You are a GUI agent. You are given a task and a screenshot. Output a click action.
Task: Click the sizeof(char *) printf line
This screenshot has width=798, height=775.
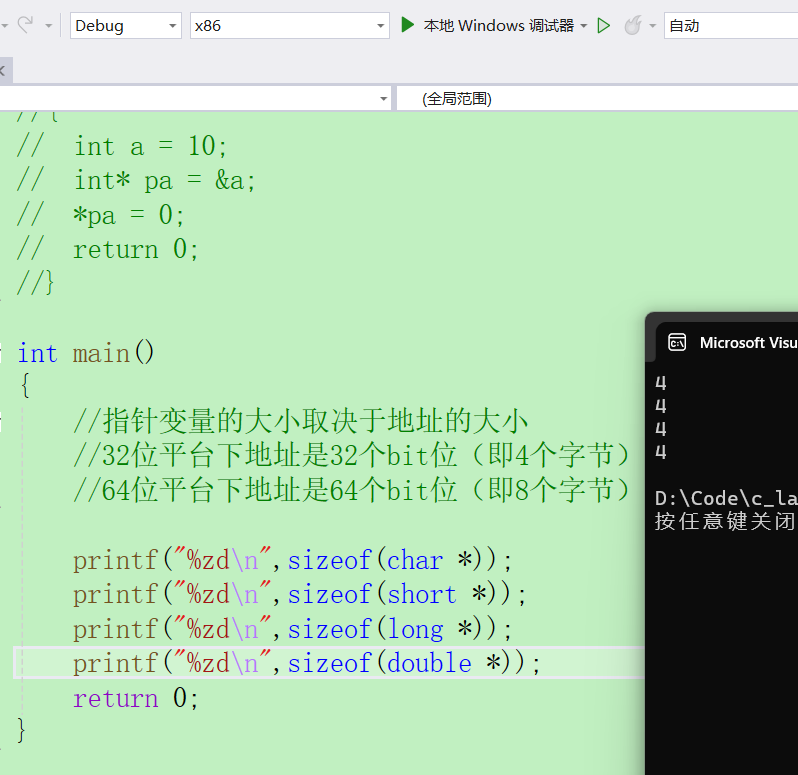coord(292,561)
